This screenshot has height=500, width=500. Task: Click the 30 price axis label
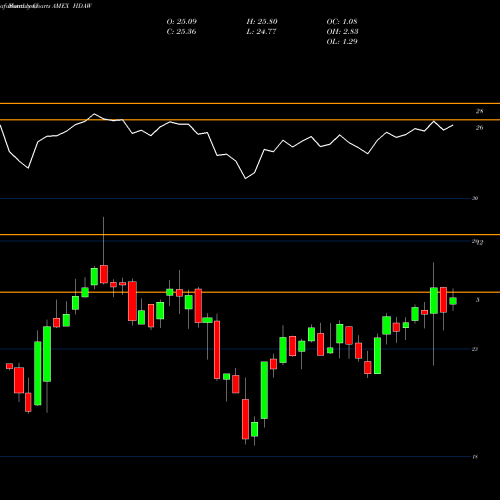click(475, 198)
